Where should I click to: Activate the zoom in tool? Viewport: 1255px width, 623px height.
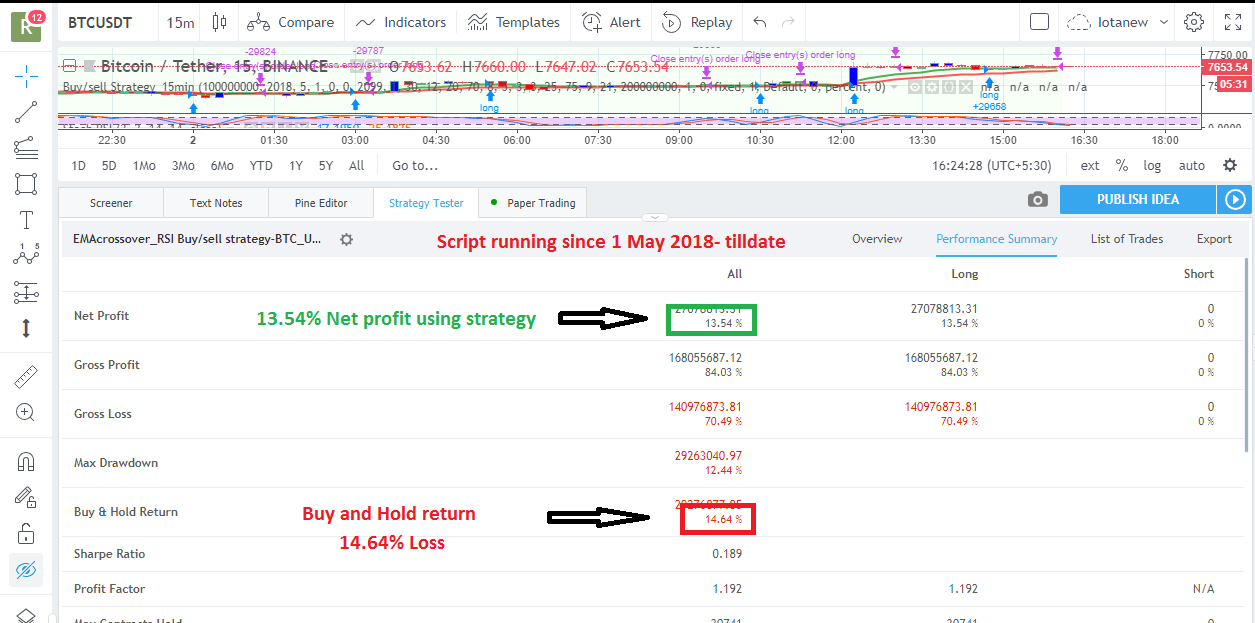(x=26, y=412)
